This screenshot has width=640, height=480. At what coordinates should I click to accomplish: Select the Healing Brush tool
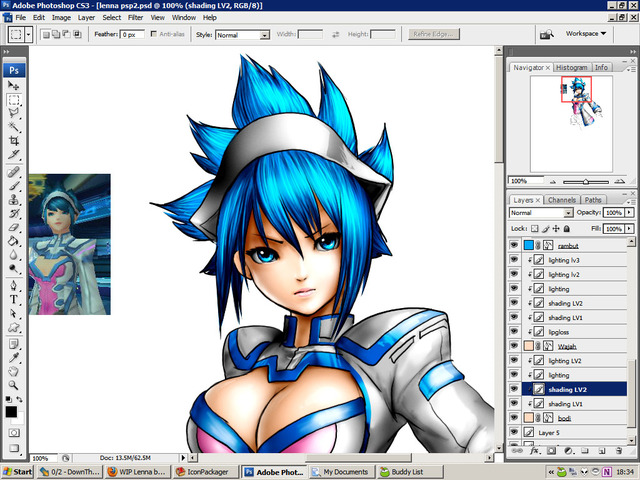pyautogui.click(x=13, y=172)
